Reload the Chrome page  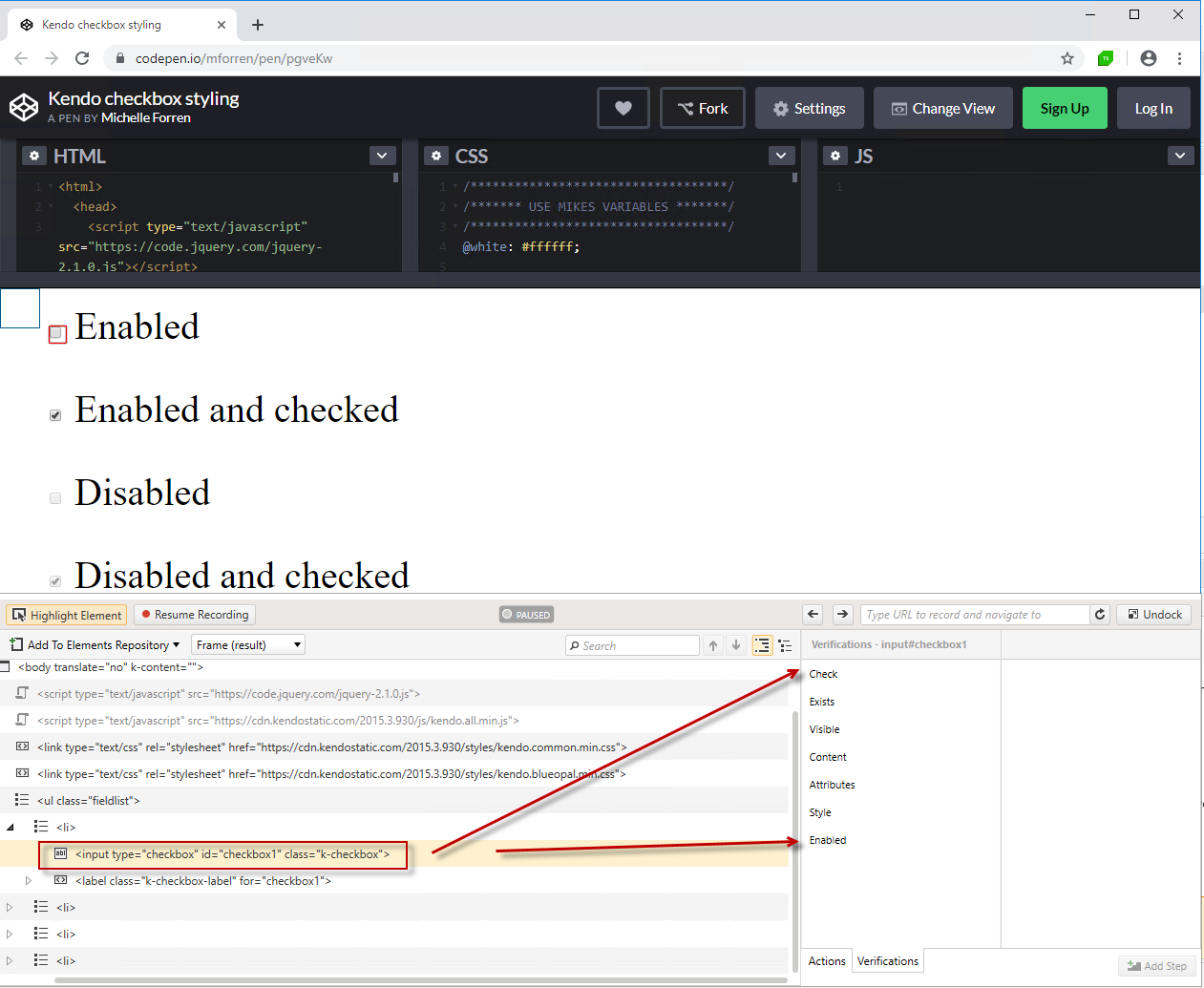pyautogui.click(x=82, y=58)
